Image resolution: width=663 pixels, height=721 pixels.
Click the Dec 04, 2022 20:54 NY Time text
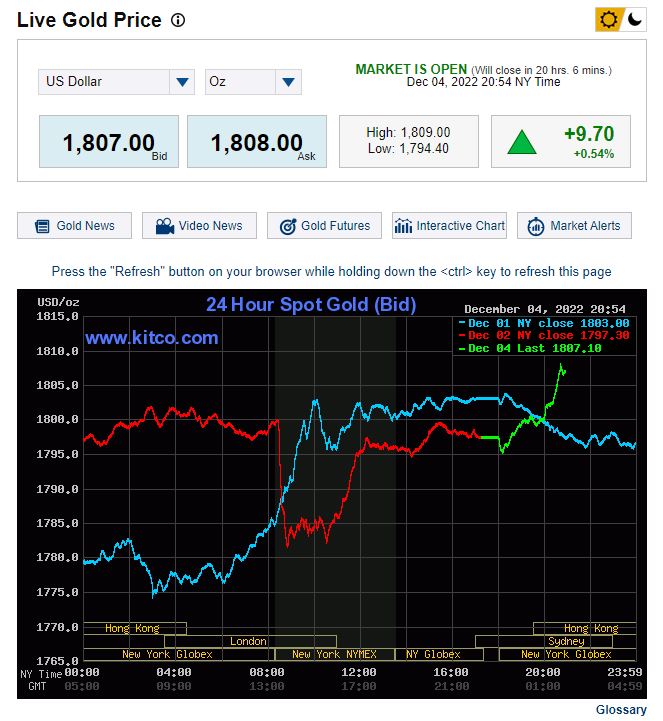click(483, 82)
